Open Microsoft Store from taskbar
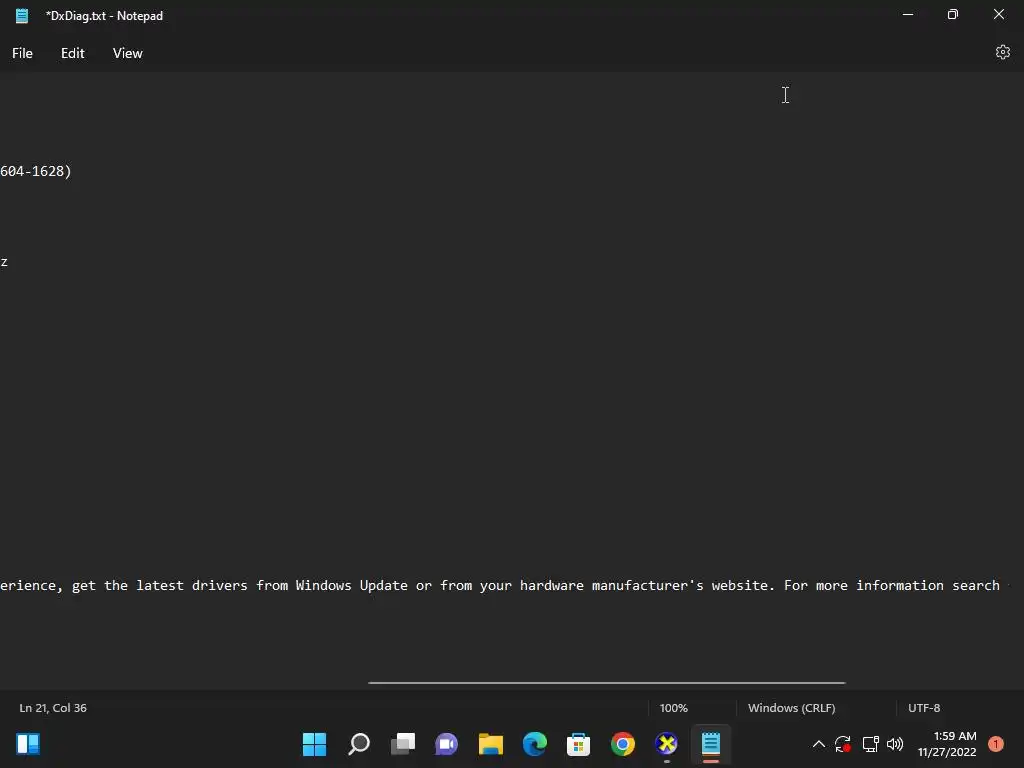The height and width of the screenshot is (768, 1024). pyautogui.click(x=579, y=744)
